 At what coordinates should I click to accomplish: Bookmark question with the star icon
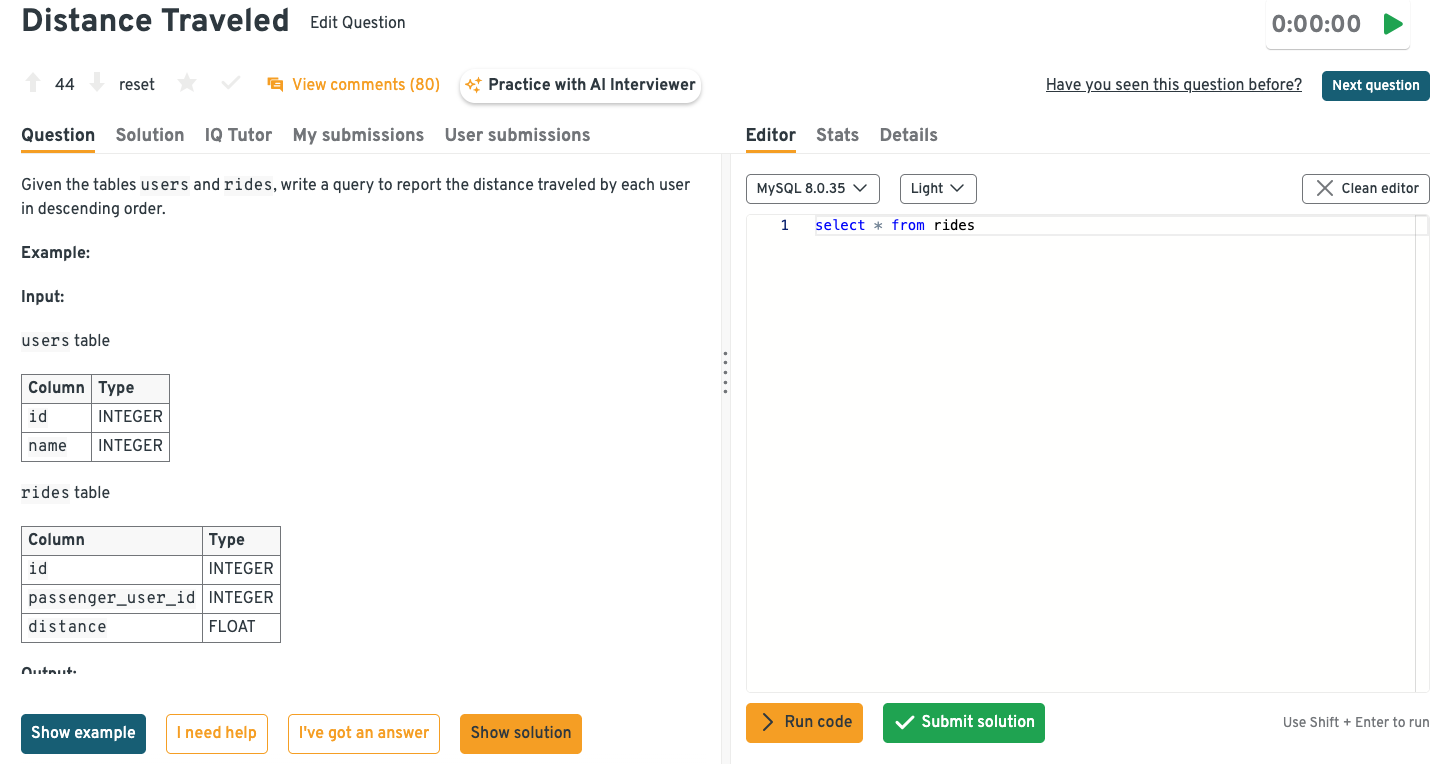(x=187, y=84)
